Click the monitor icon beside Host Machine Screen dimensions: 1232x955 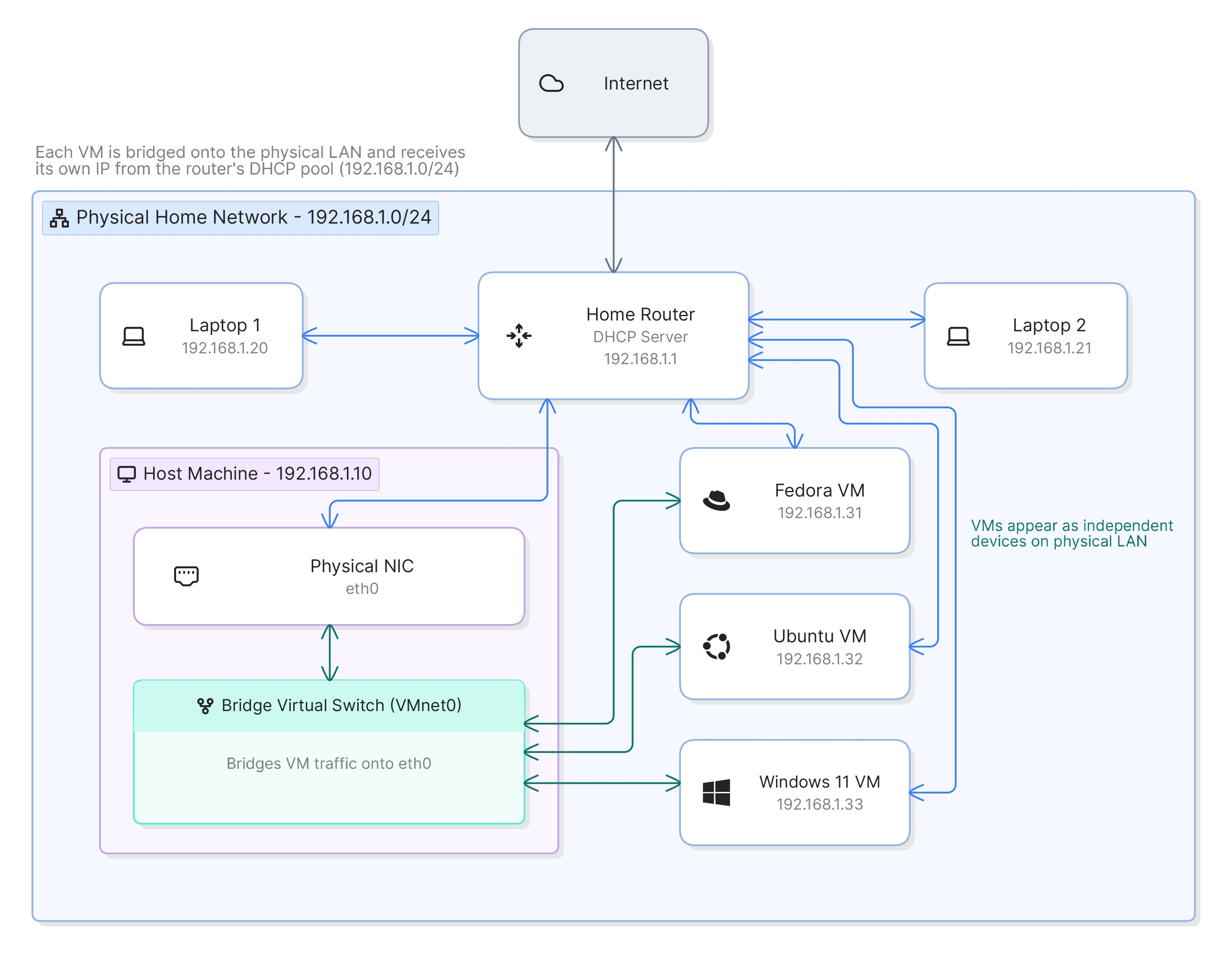(x=126, y=474)
